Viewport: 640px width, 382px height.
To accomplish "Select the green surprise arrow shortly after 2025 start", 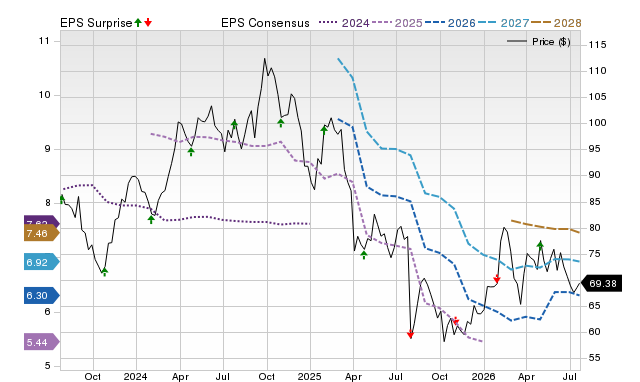I will 324,130.
